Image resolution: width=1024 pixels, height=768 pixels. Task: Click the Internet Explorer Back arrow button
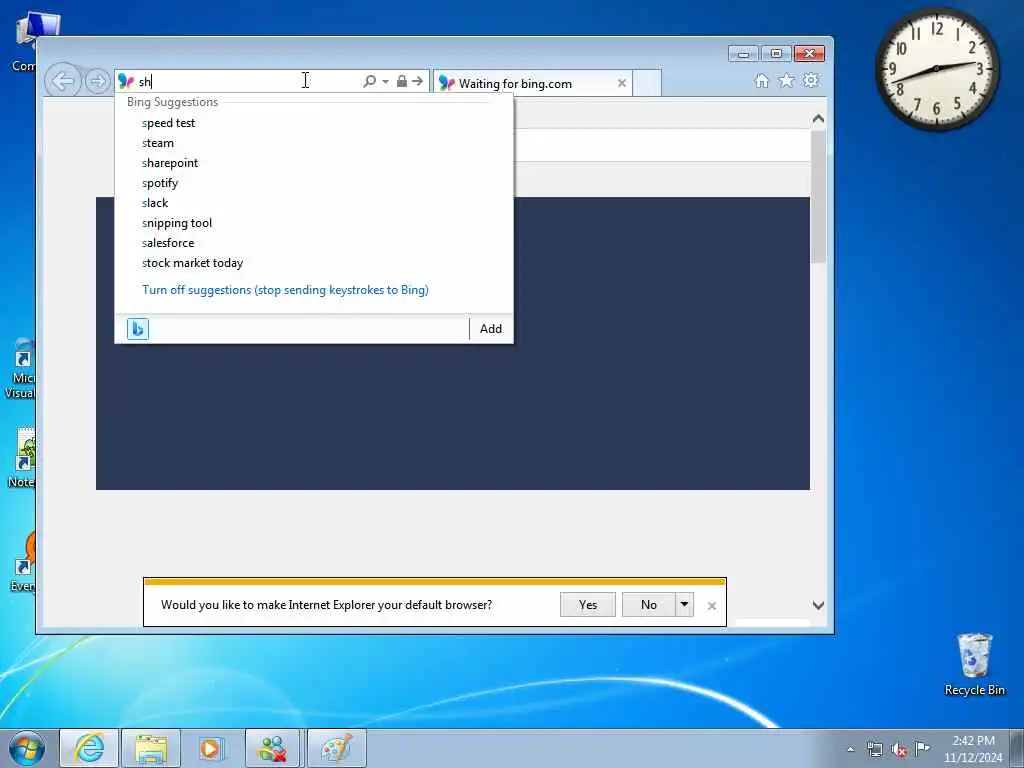coord(63,82)
